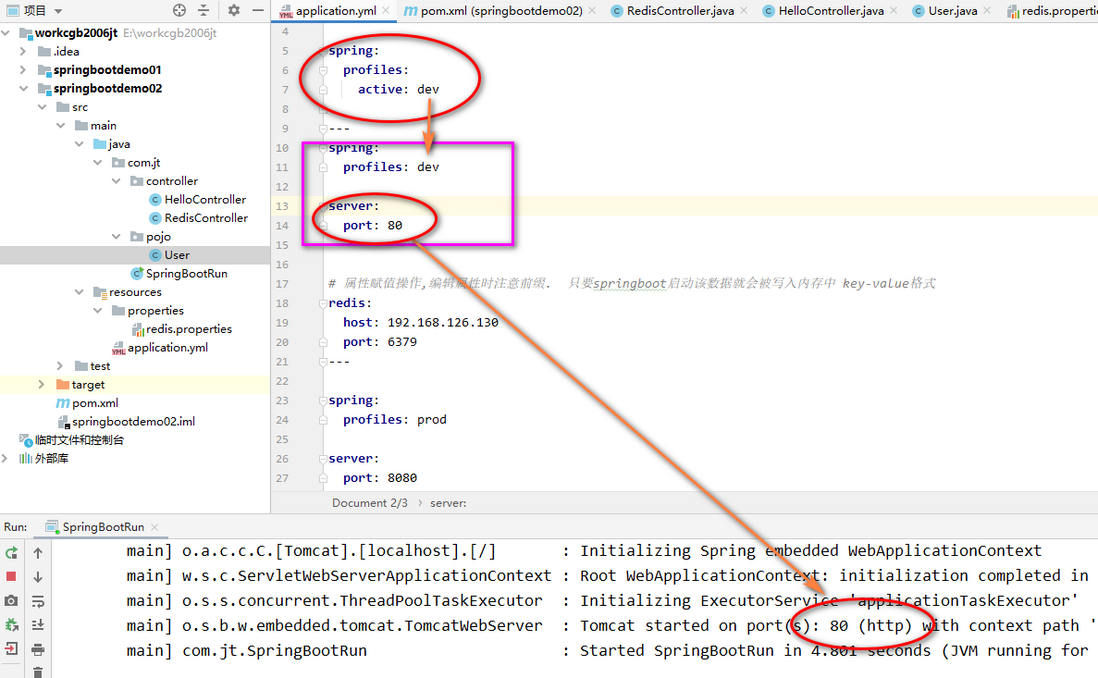Place cursor on 'host: 192.168.126.130' line
The width and height of the screenshot is (1098, 678).
tap(420, 322)
